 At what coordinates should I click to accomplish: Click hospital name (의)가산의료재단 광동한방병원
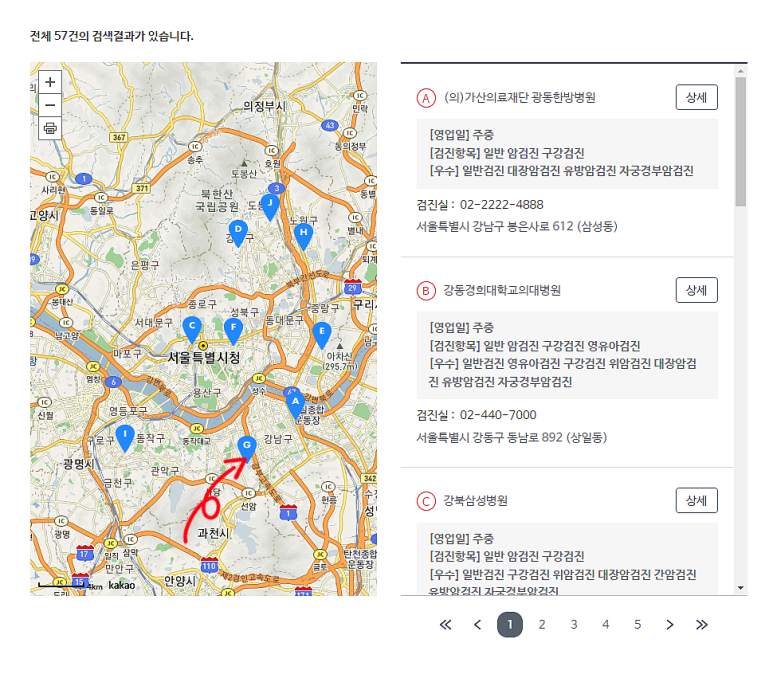click(520, 97)
